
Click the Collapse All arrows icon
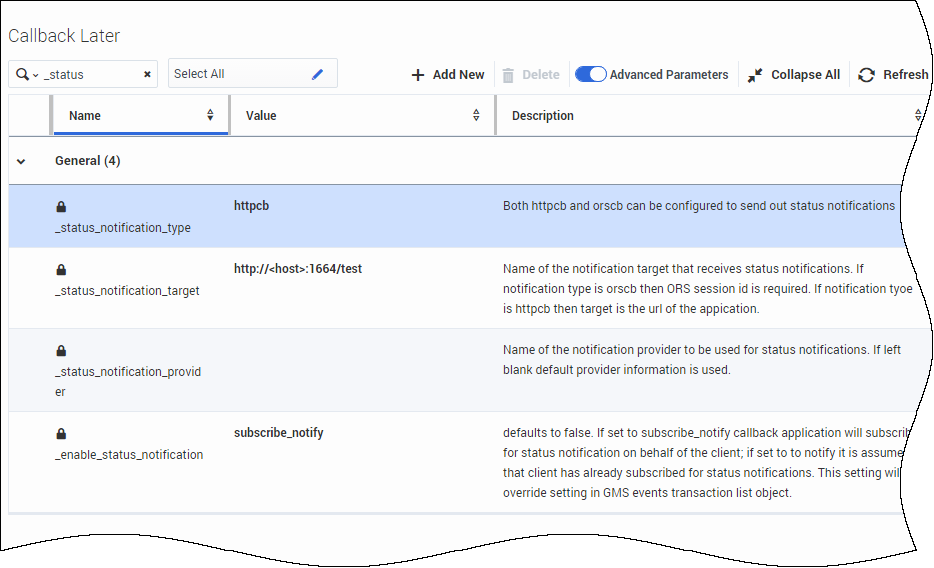pos(755,75)
